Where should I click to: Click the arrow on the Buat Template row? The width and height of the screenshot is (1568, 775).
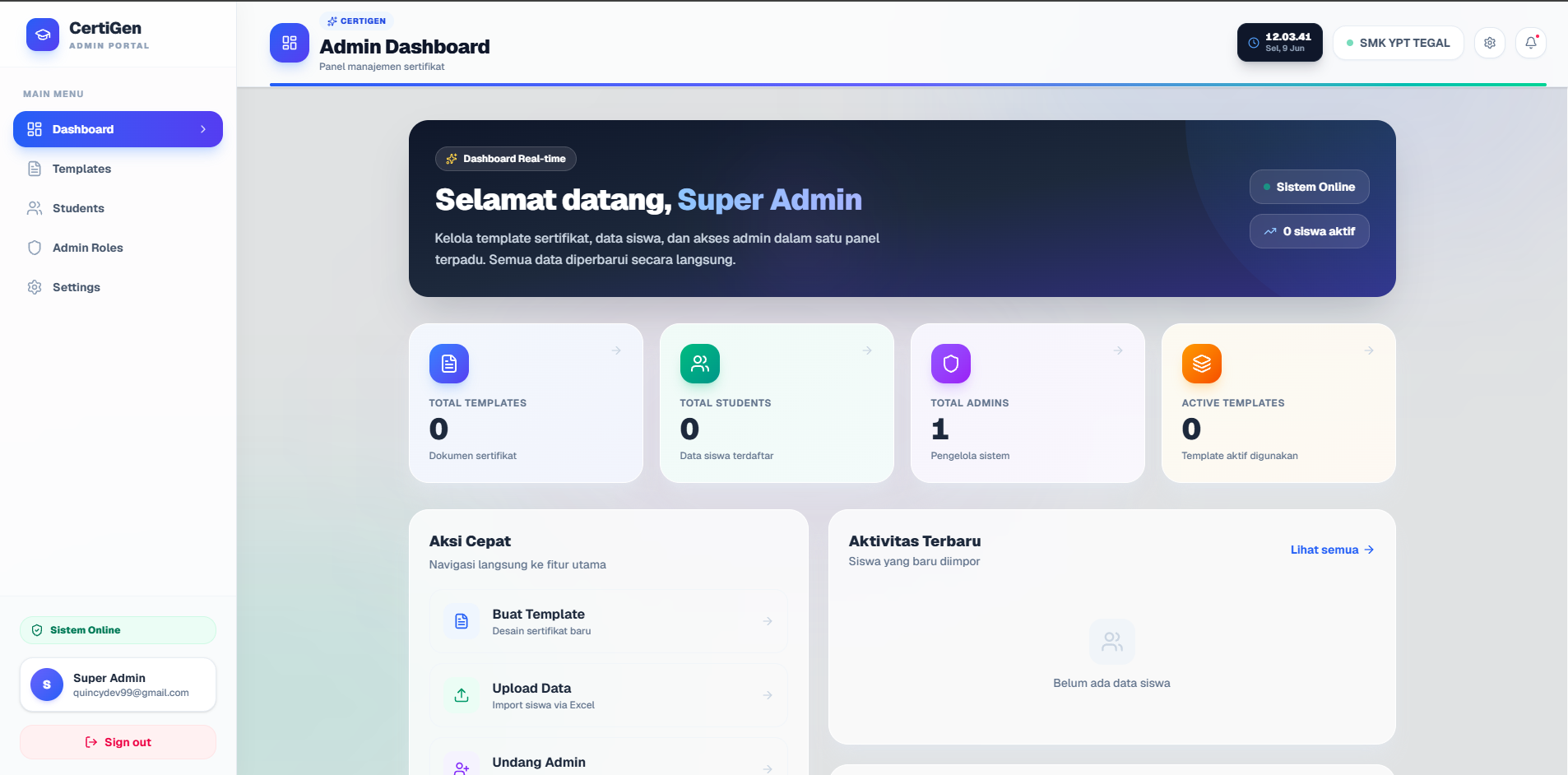(768, 621)
